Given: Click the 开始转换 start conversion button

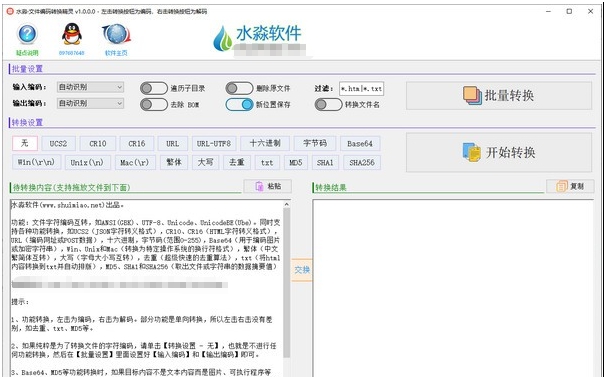Looking at the screenshot, I should (499, 152).
